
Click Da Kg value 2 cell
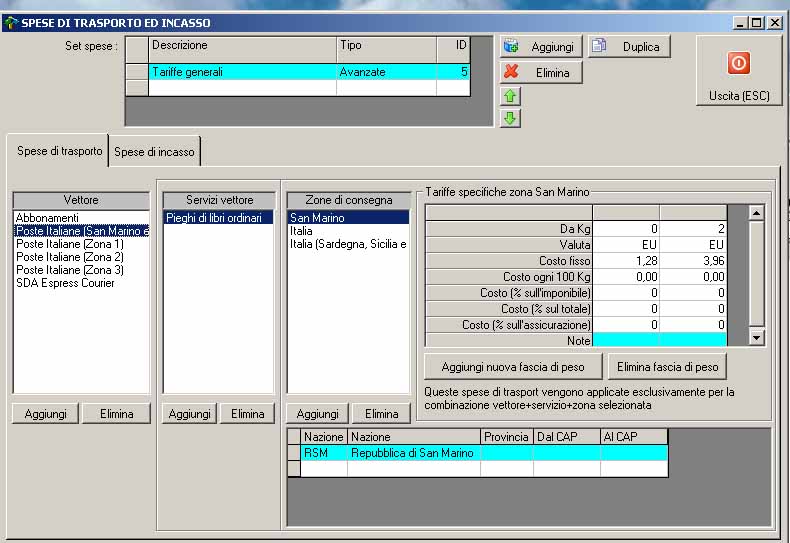(x=693, y=229)
